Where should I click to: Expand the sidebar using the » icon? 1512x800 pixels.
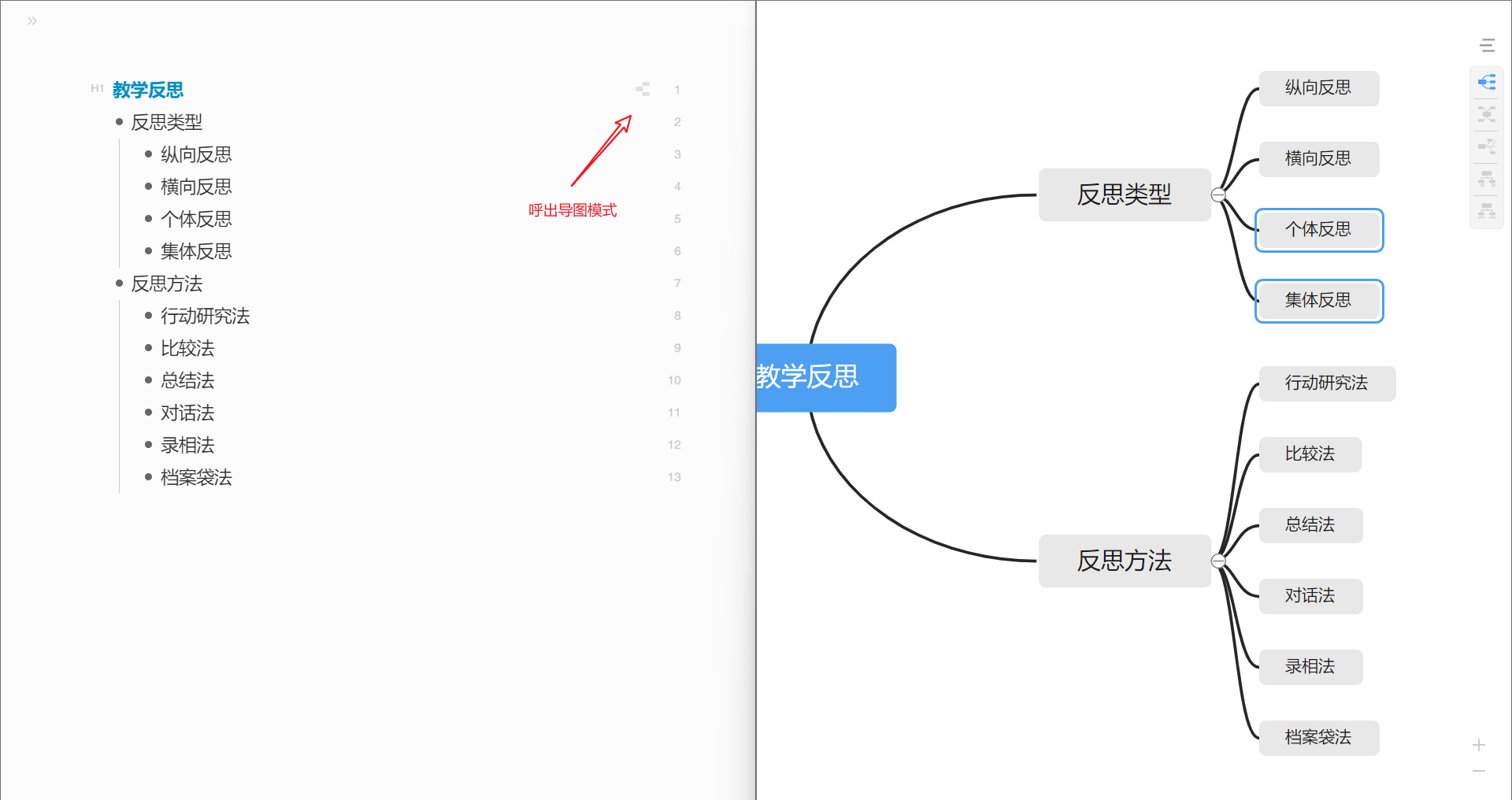tap(32, 20)
